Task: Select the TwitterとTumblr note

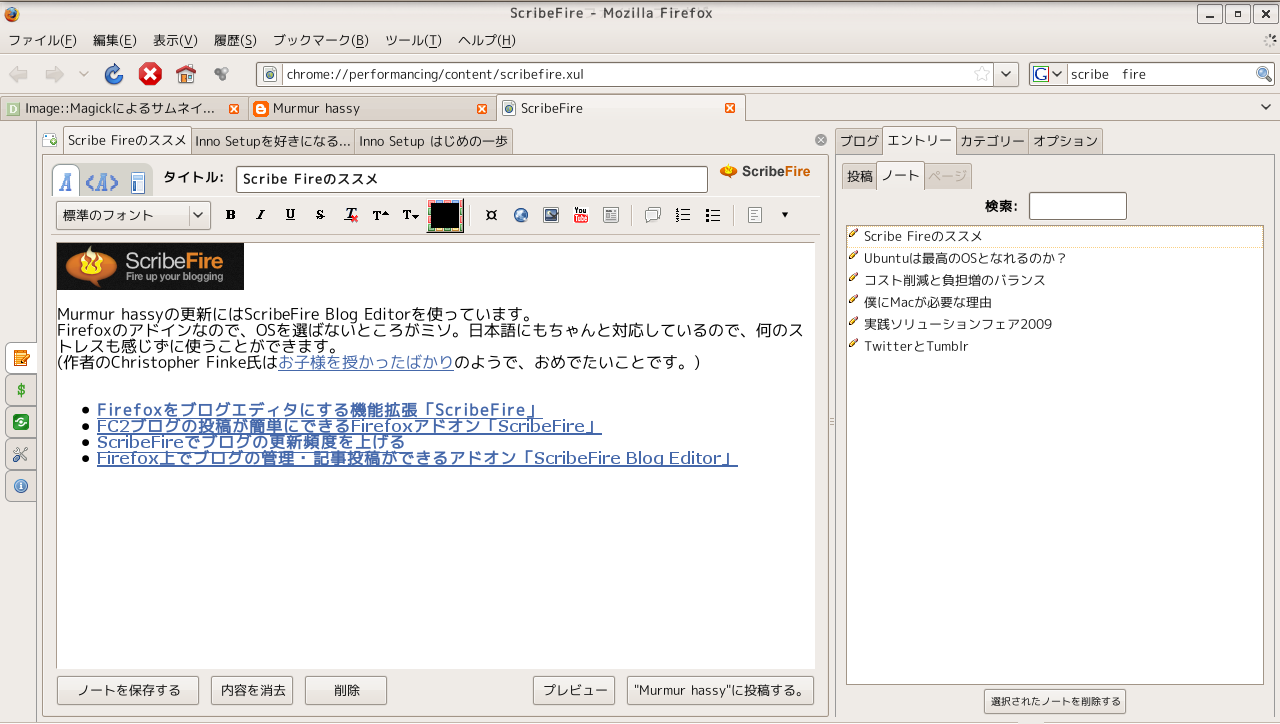Action: click(x=1055, y=346)
